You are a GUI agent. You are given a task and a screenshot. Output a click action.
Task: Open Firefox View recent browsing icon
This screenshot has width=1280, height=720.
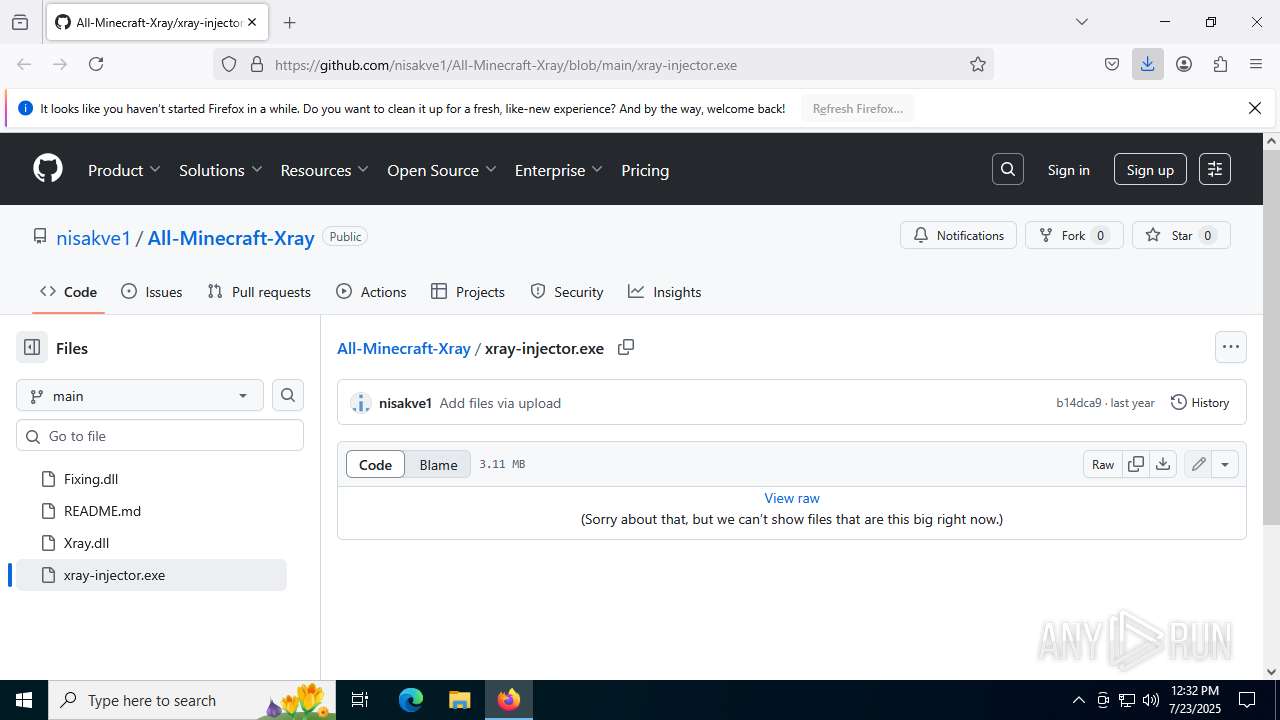point(20,22)
